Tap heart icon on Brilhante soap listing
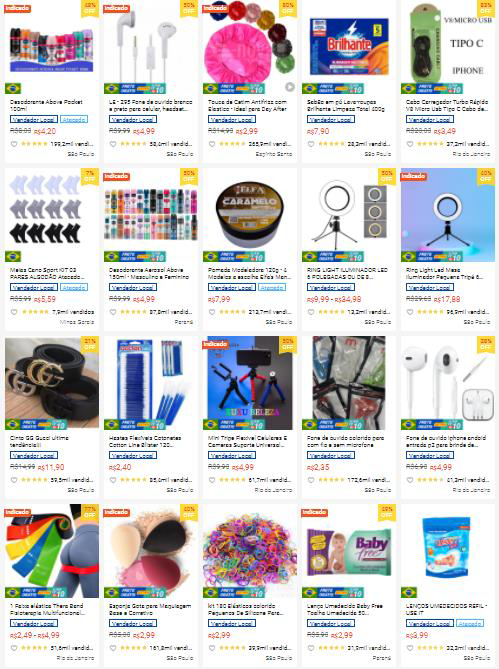 coord(310,144)
